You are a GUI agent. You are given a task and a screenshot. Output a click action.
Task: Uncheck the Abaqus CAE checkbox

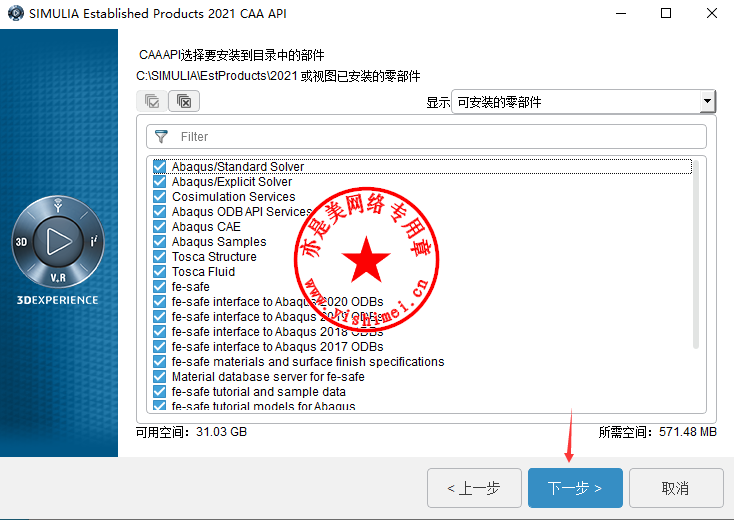click(160, 227)
